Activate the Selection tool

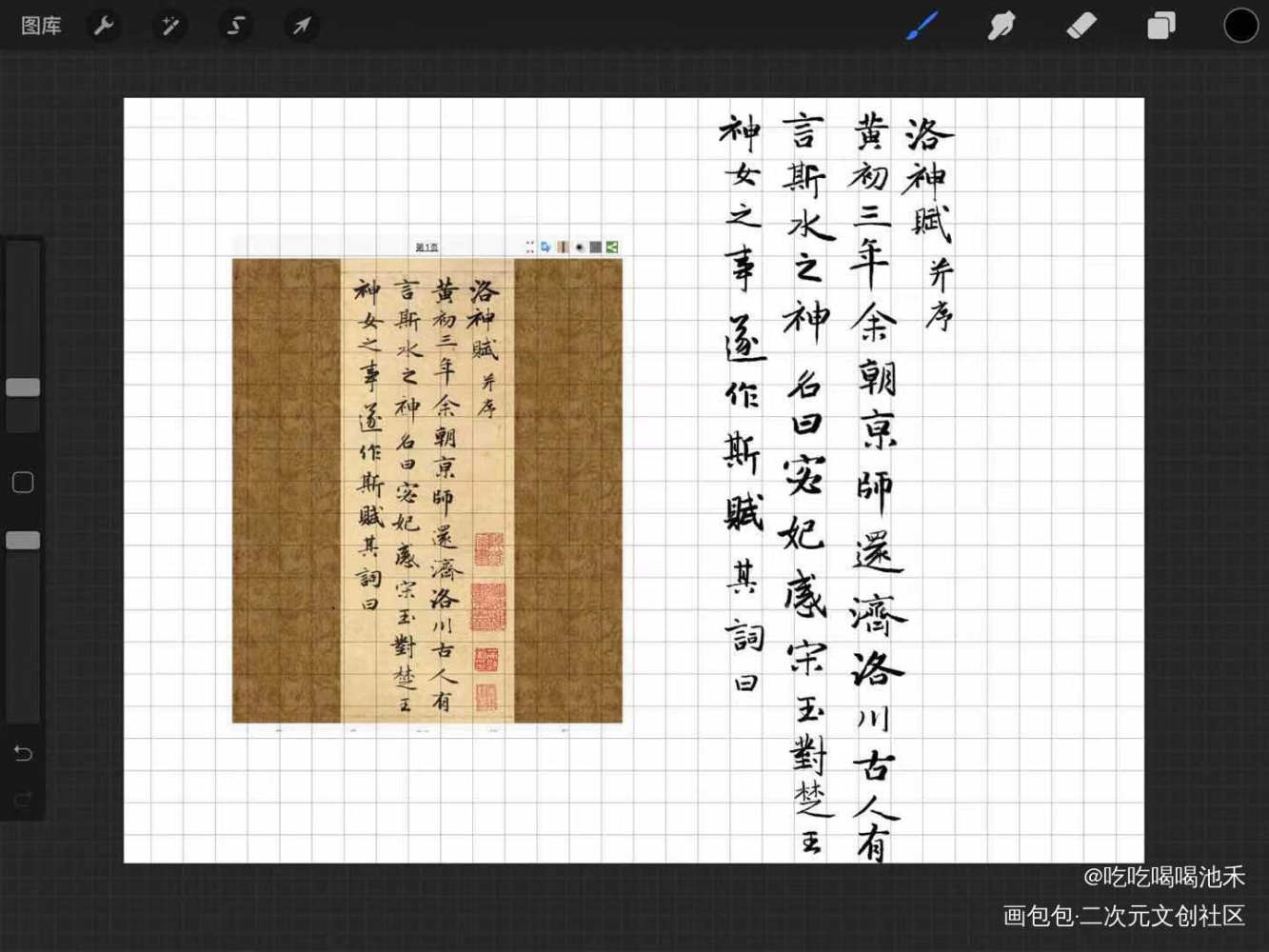point(235,26)
